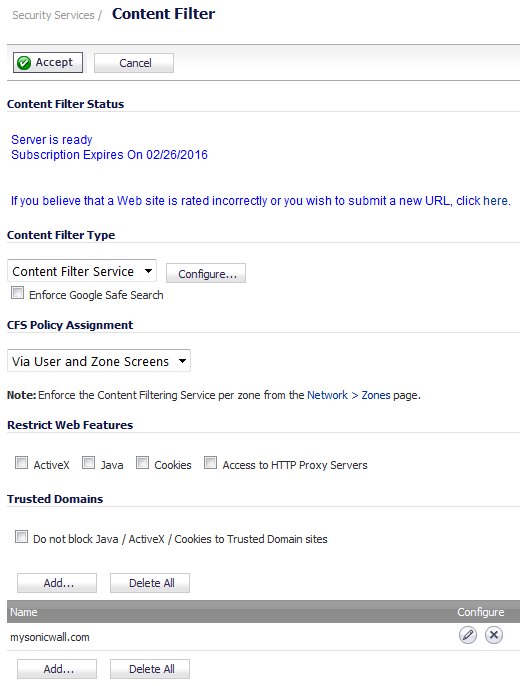
Task: Delete mysonicwall.com with the X icon
Action: point(494,635)
